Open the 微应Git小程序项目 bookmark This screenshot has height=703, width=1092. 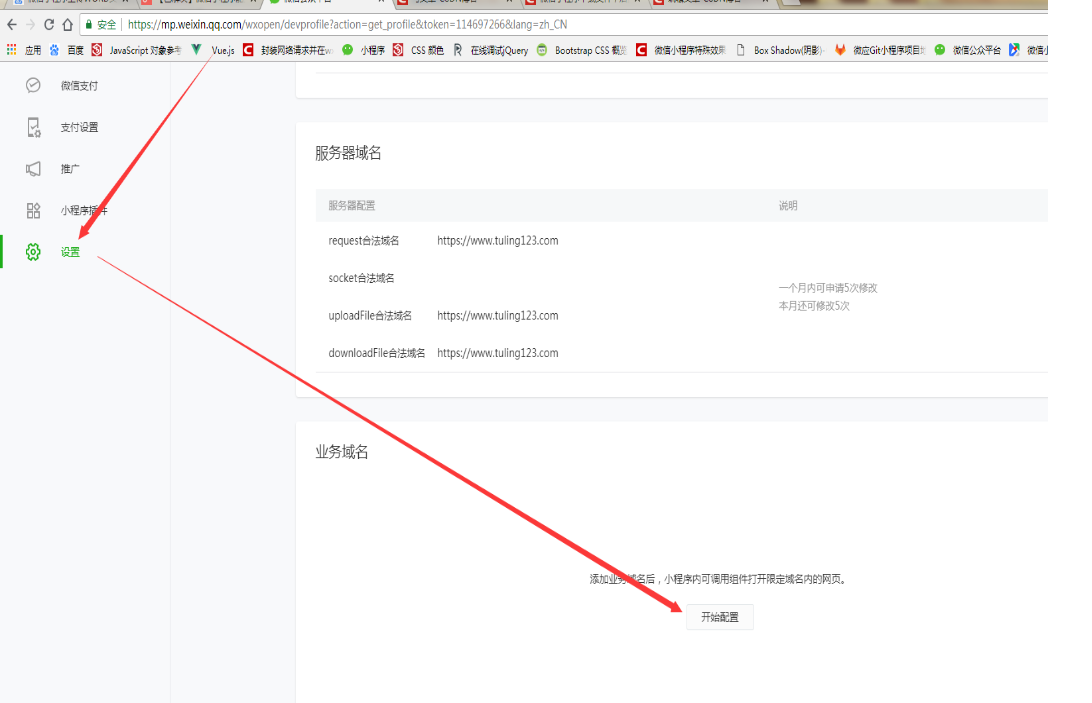point(880,50)
